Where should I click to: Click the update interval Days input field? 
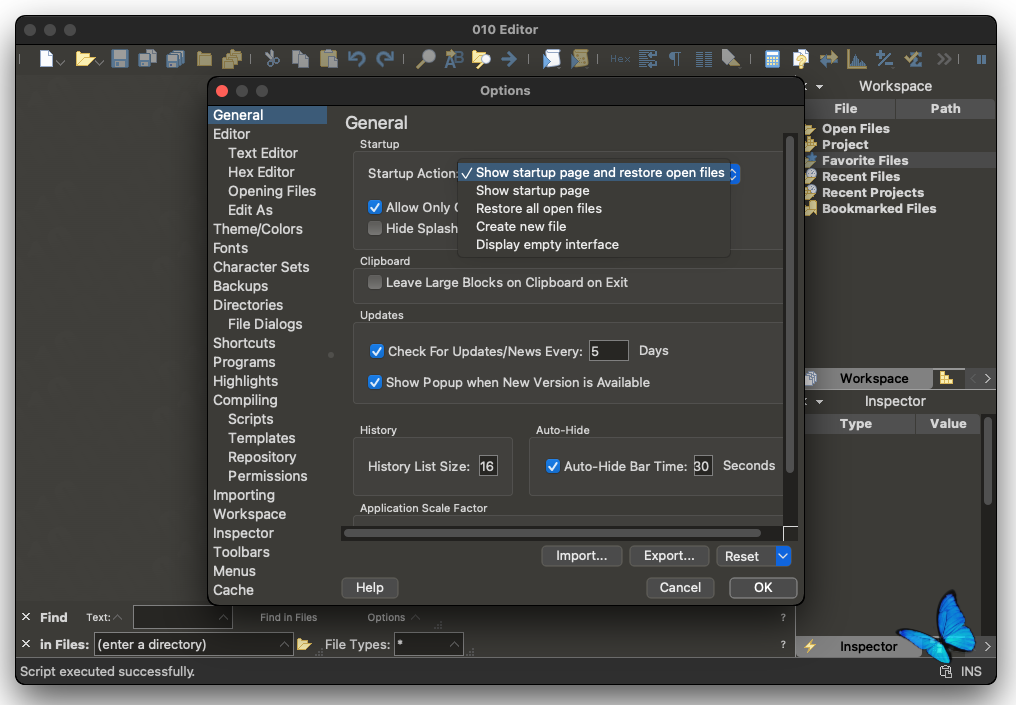[608, 351]
